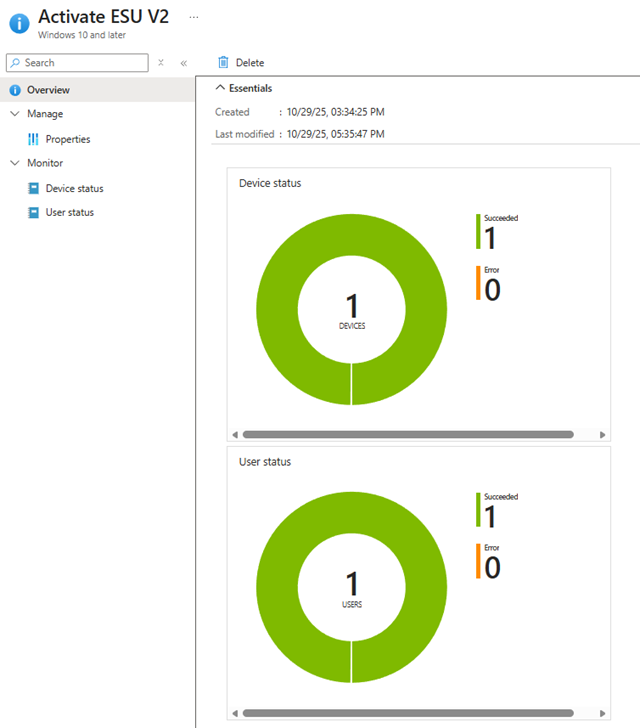Click orange Error swatch in User status
640x728 pixels.
tap(478, 561)
